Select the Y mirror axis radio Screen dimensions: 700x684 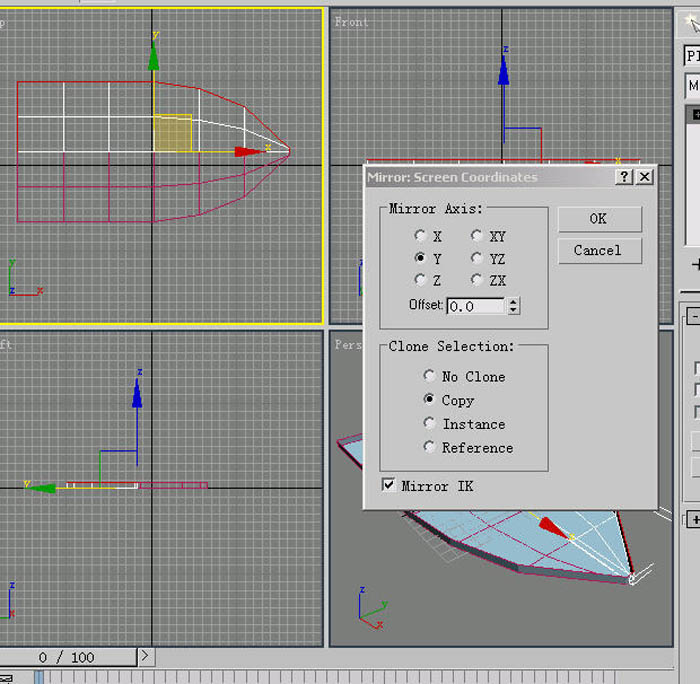click(420, 258)
